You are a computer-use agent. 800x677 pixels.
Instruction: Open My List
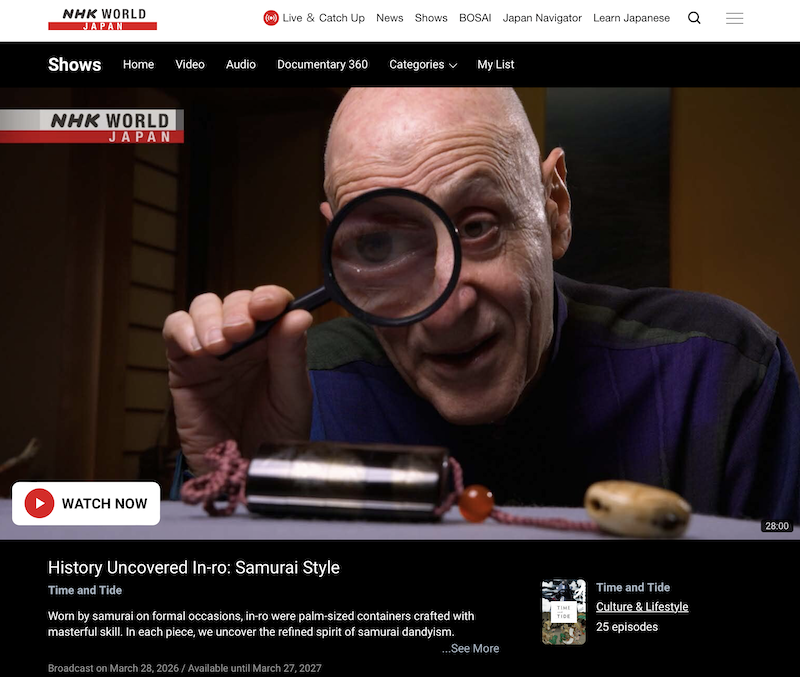(495, 65)
